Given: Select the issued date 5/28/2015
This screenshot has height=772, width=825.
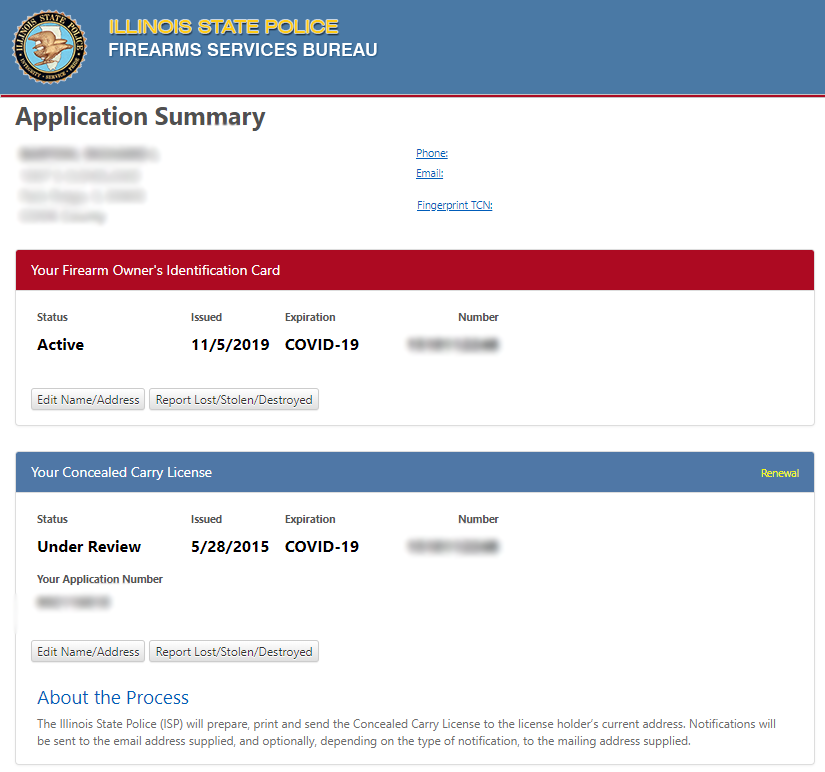Looking at the screenshot, I should tap(230, 547).
